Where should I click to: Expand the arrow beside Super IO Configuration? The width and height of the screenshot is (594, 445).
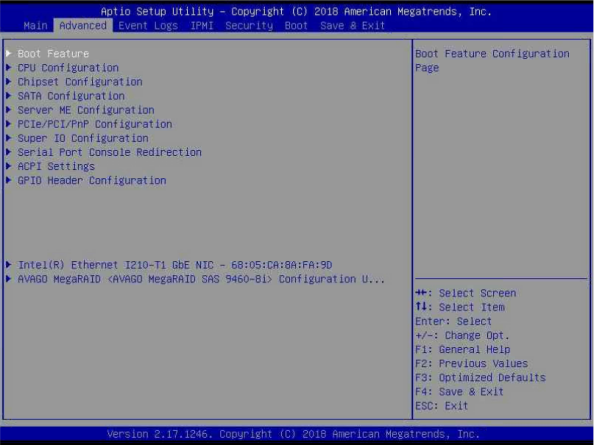[x=9, y=138]
